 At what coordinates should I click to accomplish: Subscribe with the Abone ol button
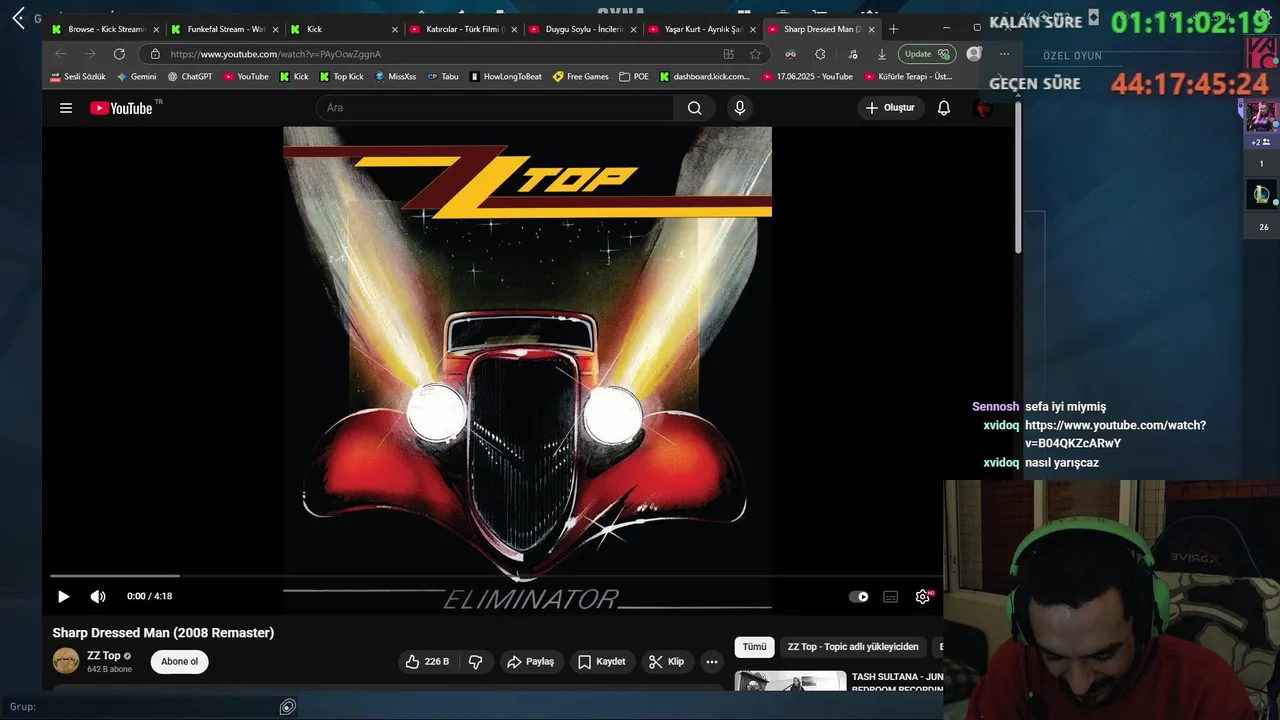click(180, 662)
